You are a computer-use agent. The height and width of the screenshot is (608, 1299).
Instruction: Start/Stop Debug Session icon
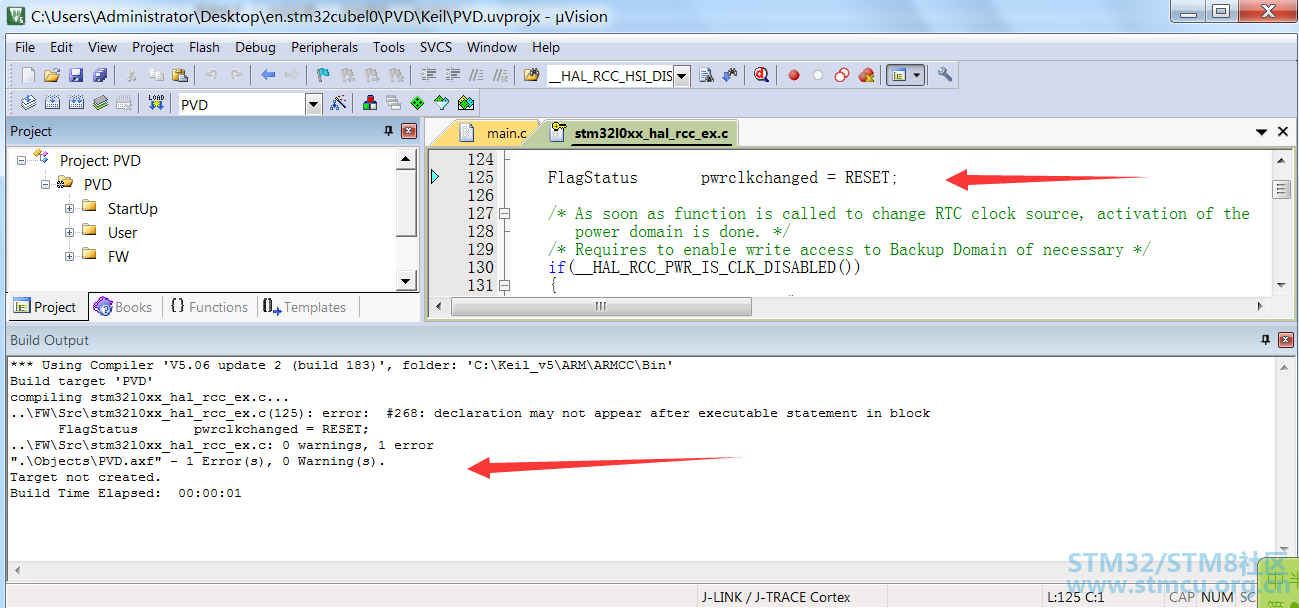tap(762, 75)
